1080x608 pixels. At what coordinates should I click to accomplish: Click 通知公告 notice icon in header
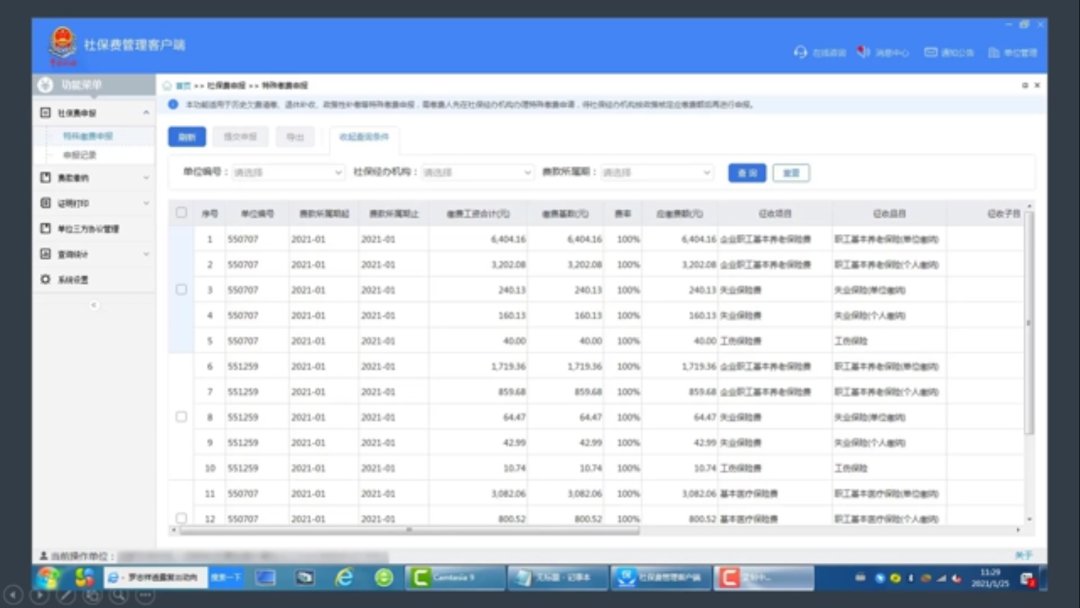(x=931, y=52)
